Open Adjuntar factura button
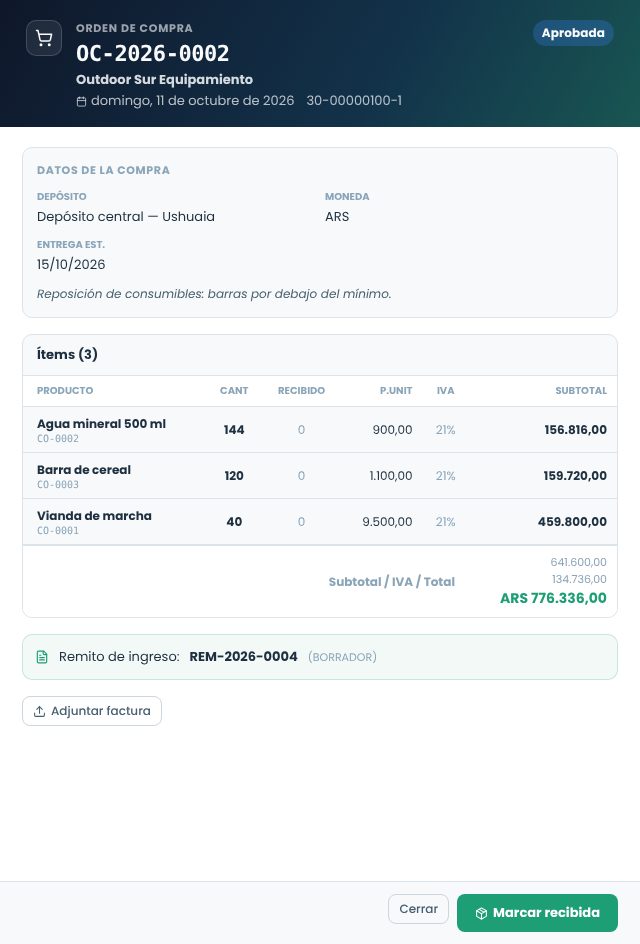Viewport: 640px width, 944px height. tap(92, 711)
